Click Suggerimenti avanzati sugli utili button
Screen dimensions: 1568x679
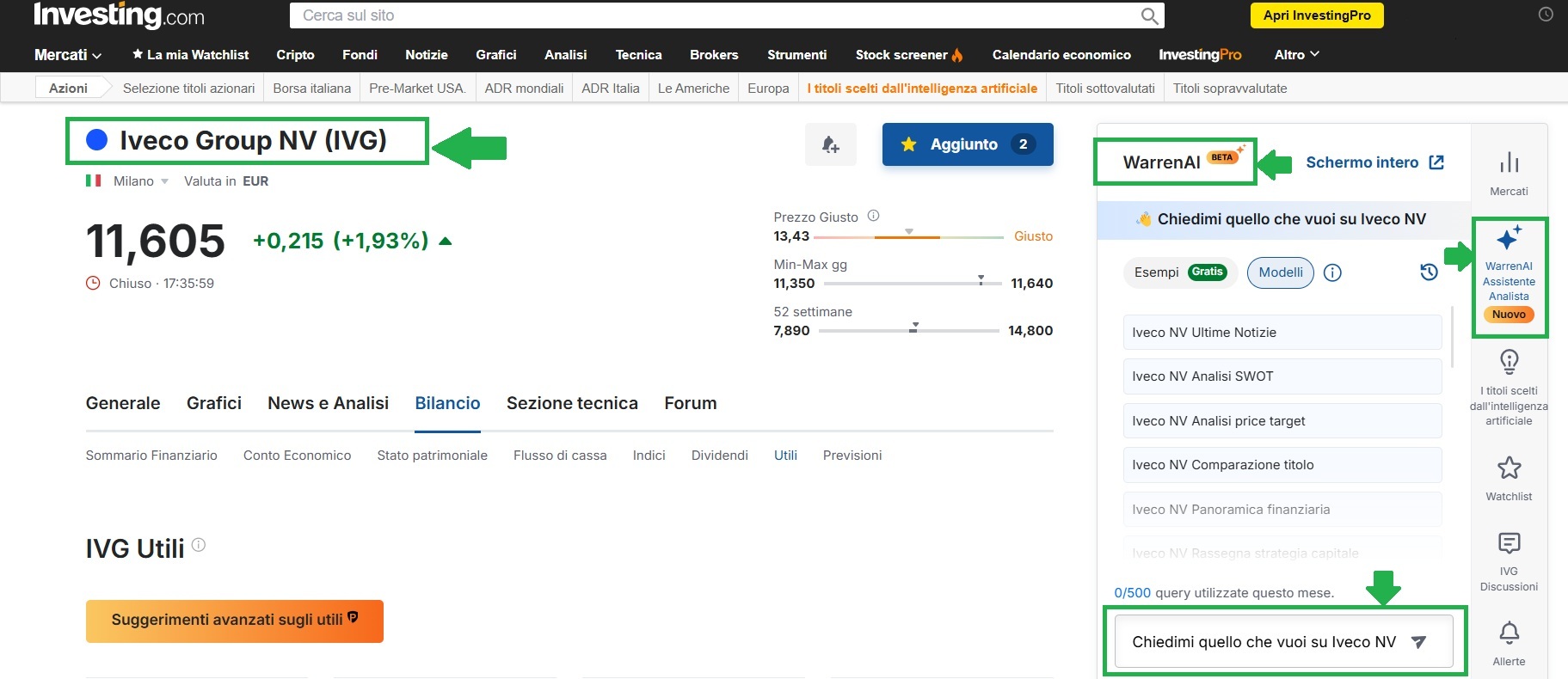pyautogui.click(x=235, y=621)
